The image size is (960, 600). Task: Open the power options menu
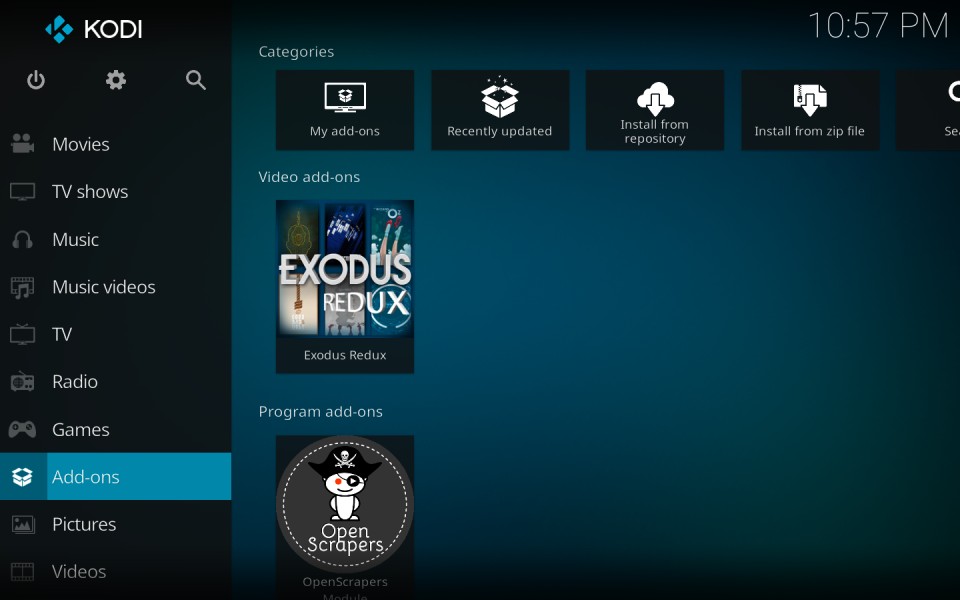[x=36, y=80]
